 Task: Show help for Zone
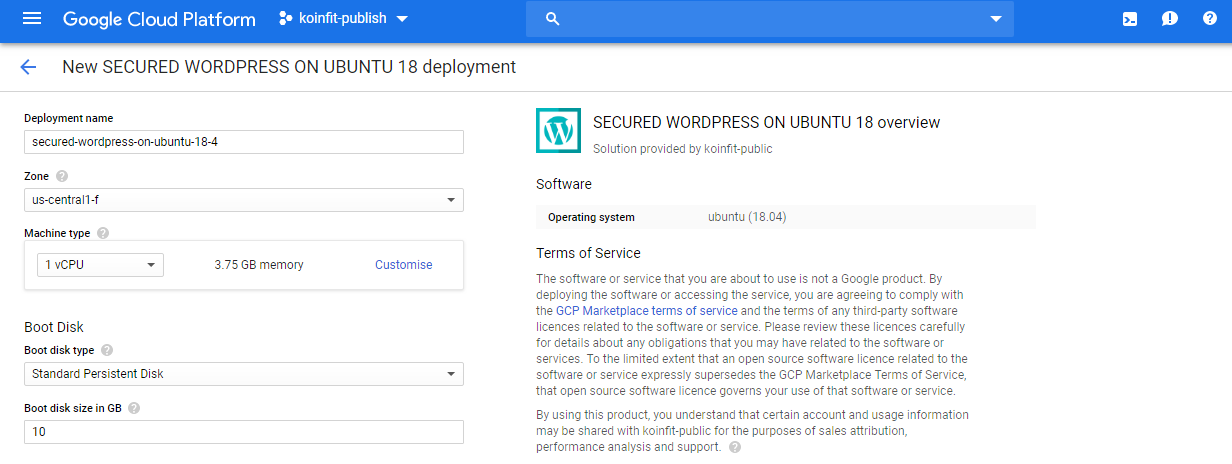coord(62,176)
